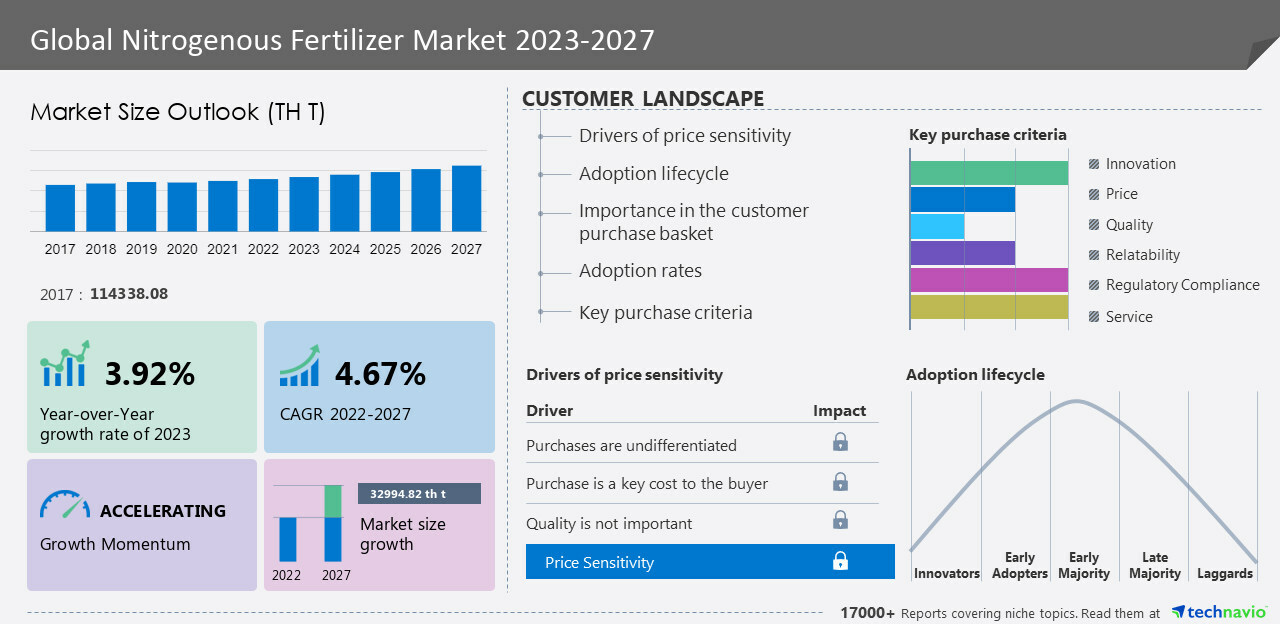
Task: Click the 32994.82 th t market size label
Action: (419, 494)
